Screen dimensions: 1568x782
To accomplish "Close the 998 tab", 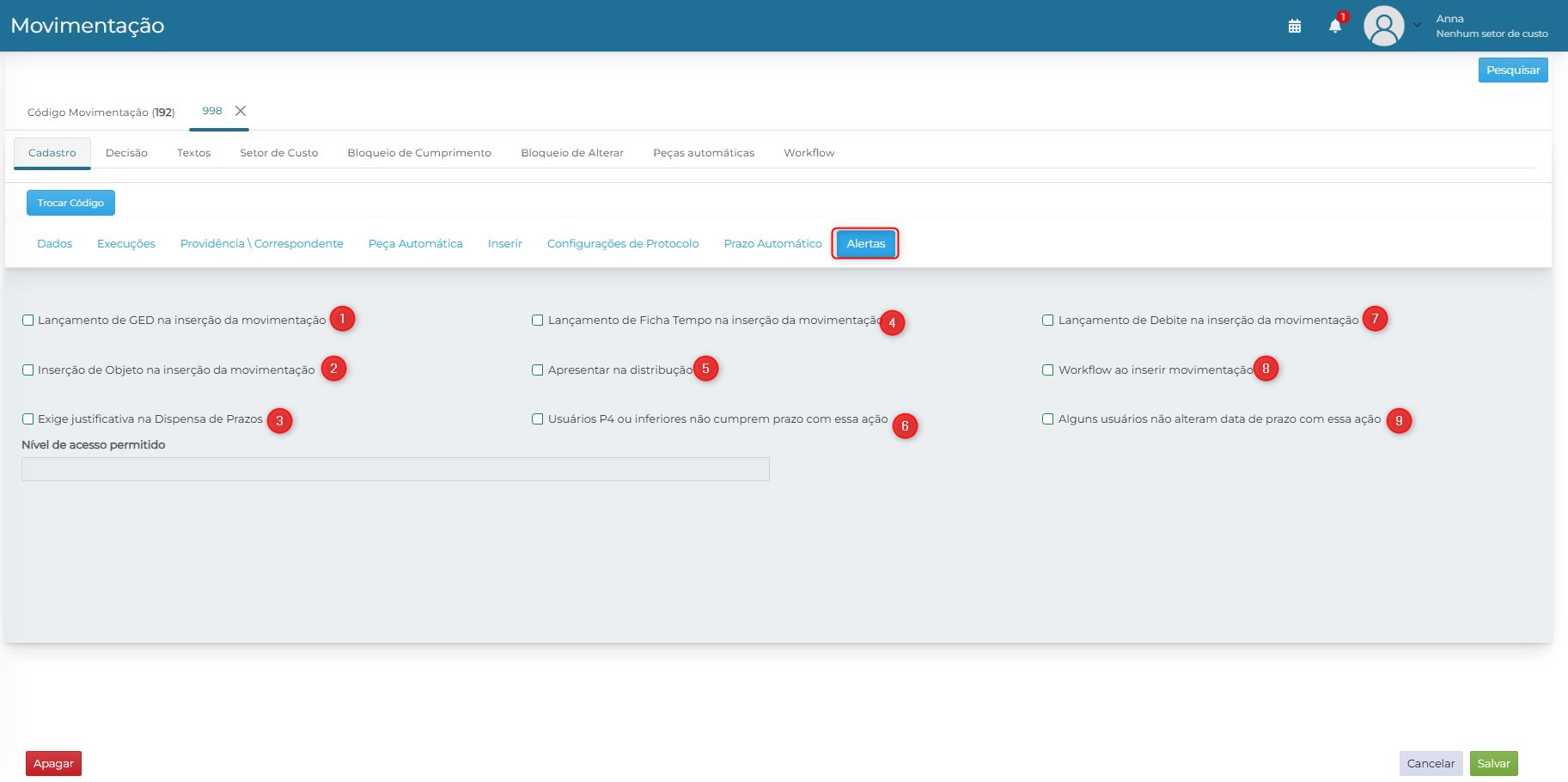I will pos(241,111).
